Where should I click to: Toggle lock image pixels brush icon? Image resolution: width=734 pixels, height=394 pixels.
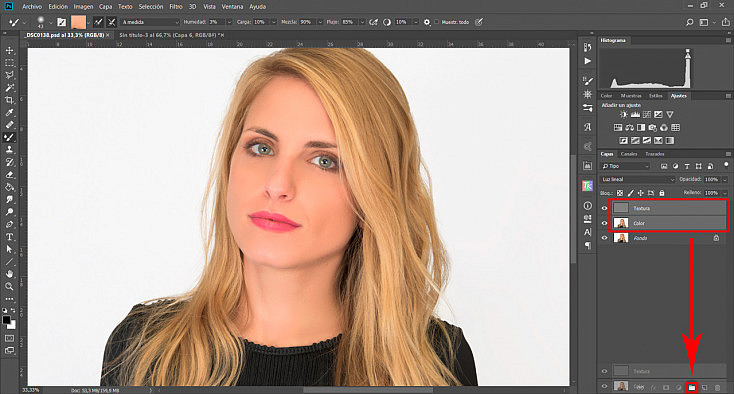coord(631,193)
